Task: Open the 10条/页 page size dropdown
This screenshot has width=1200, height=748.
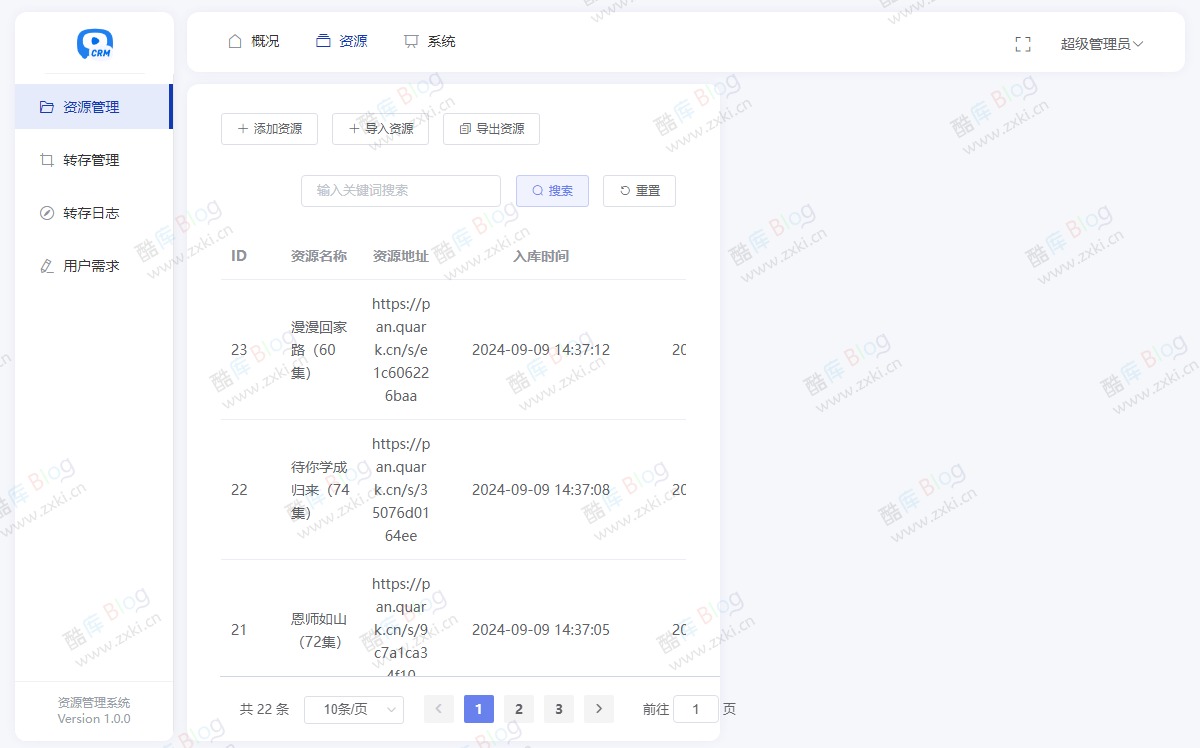Action: pyautogui.click(x=354, y=708)
